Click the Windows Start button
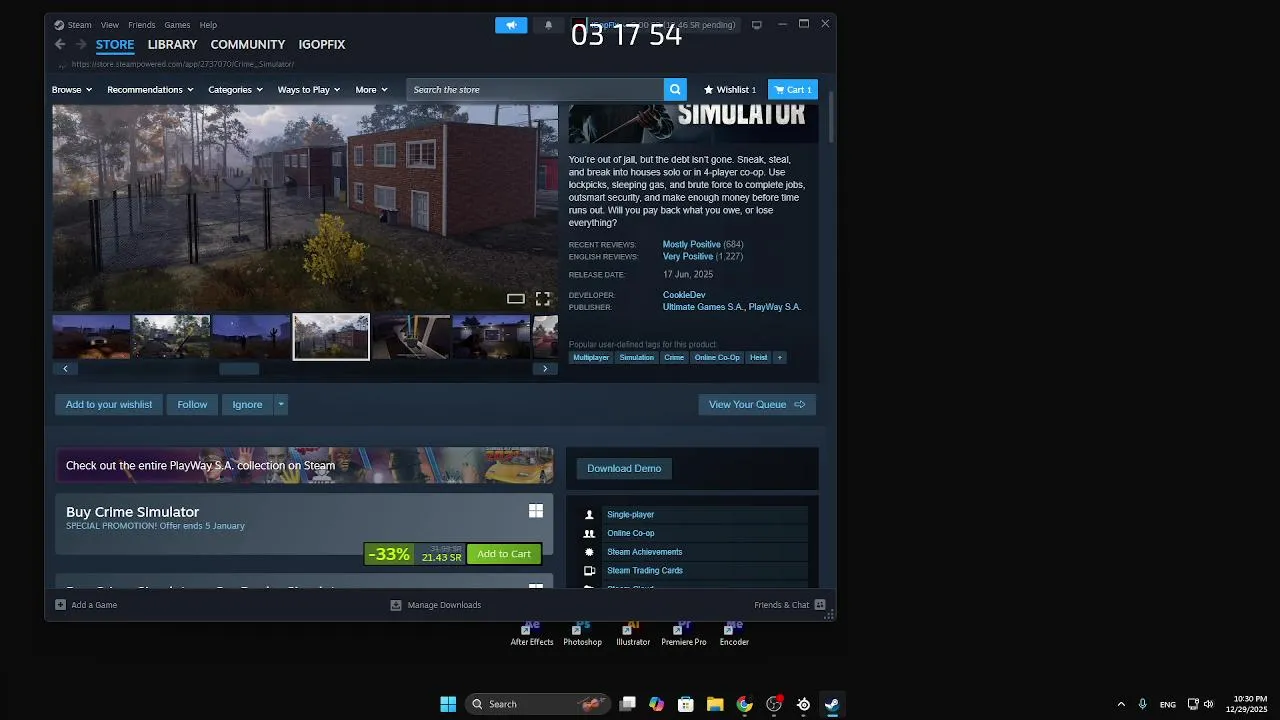Viewport: 1280px width, 720px height. [448, 704]
